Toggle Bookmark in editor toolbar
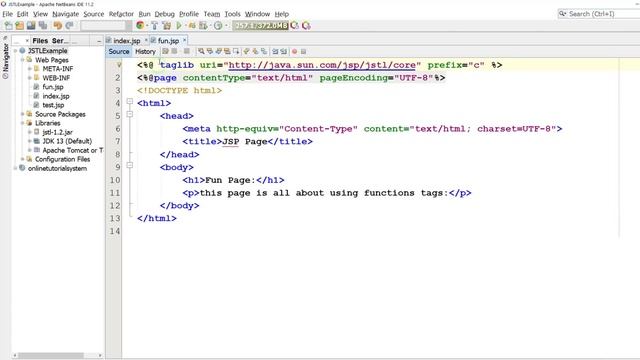Viewport: 640px width, 360px height. click(x=264, y=51)
